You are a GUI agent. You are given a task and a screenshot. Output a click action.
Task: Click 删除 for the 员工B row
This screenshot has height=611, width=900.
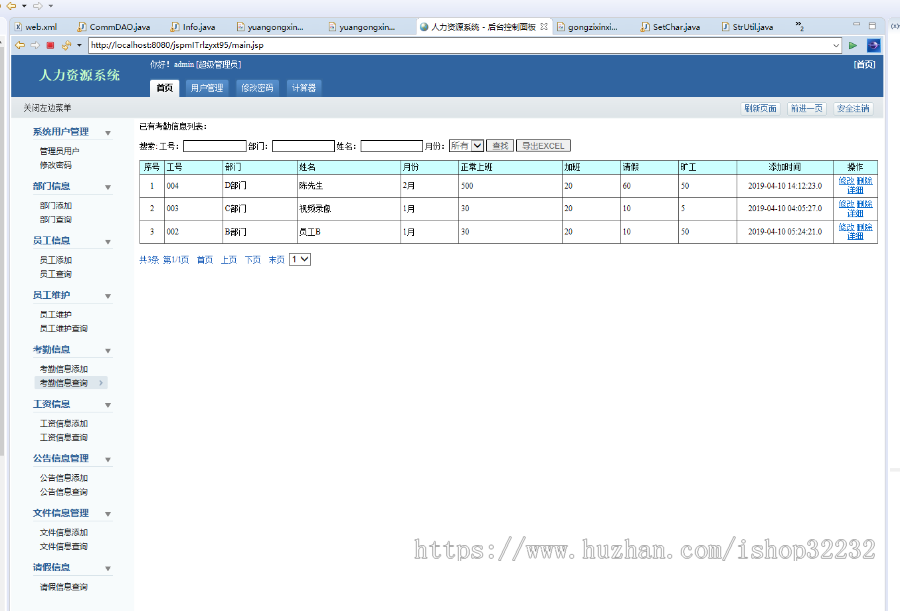[x=864, y=227]
